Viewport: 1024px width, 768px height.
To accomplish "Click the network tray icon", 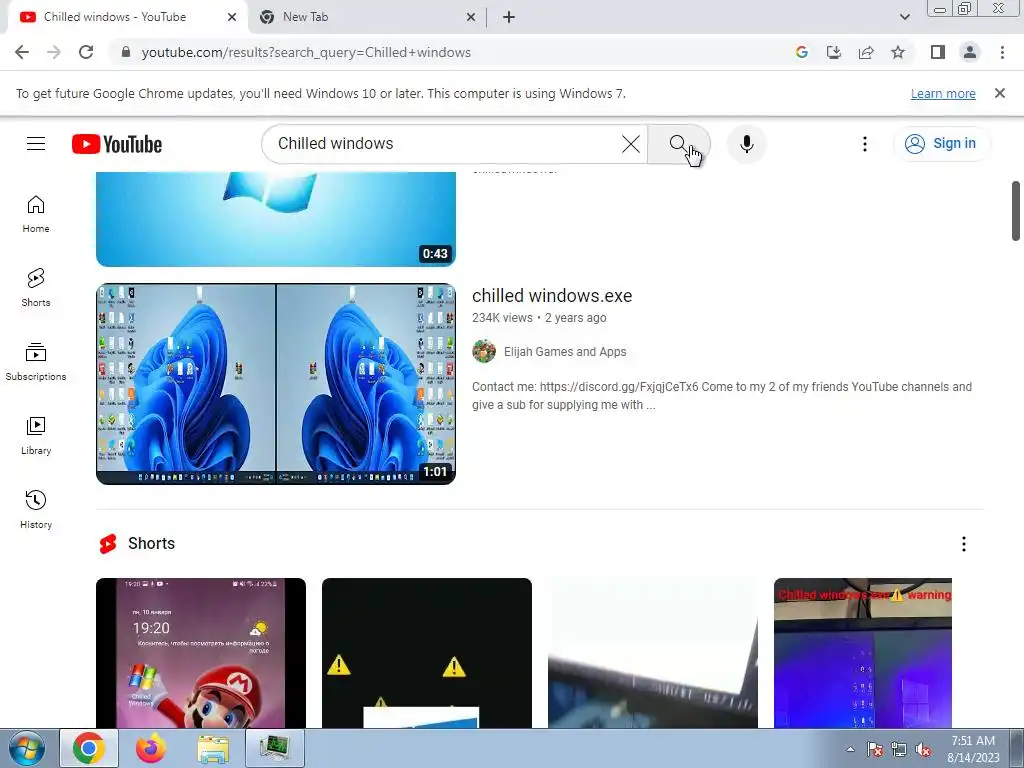I will pyautogui.click(x=899, y=749).
